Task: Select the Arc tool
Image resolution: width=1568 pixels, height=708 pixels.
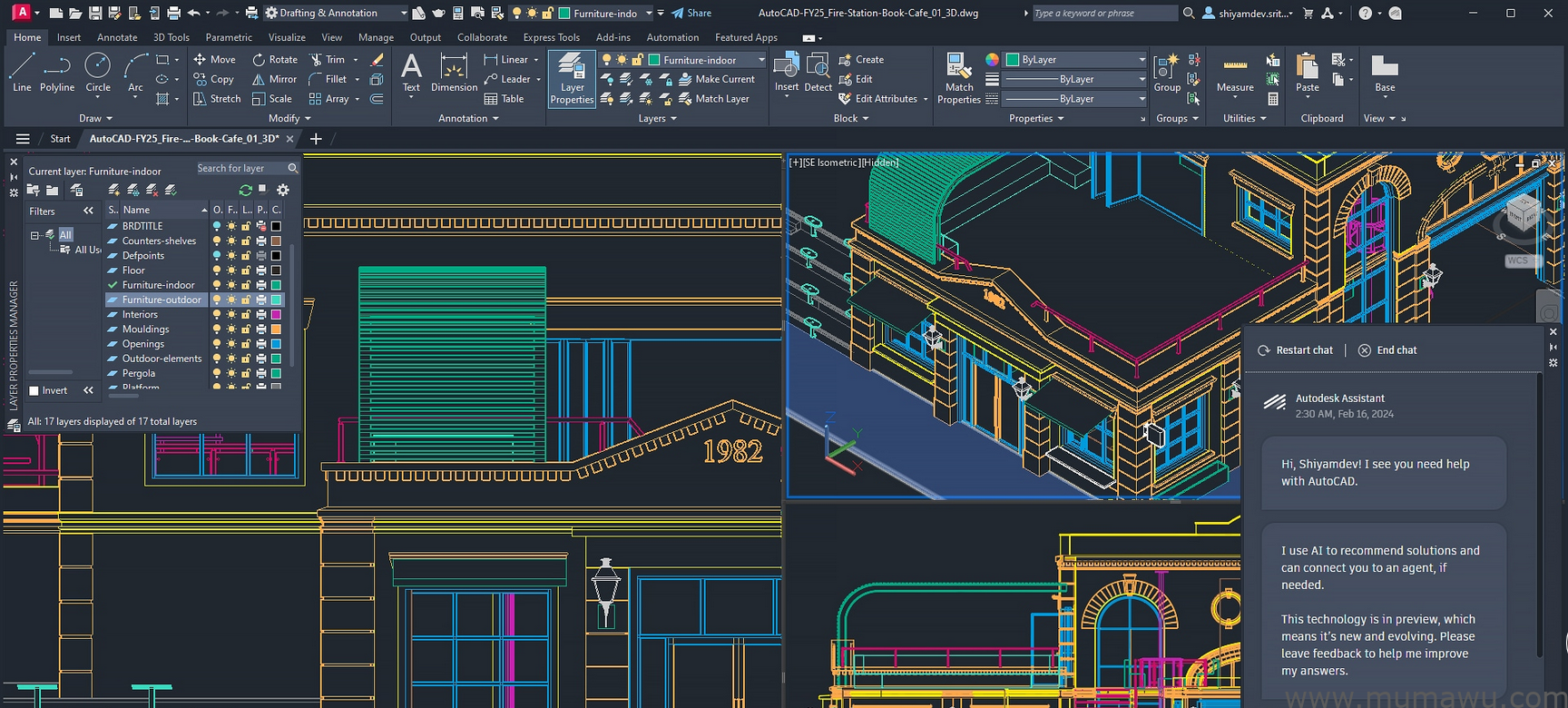Action: point(135,73)
